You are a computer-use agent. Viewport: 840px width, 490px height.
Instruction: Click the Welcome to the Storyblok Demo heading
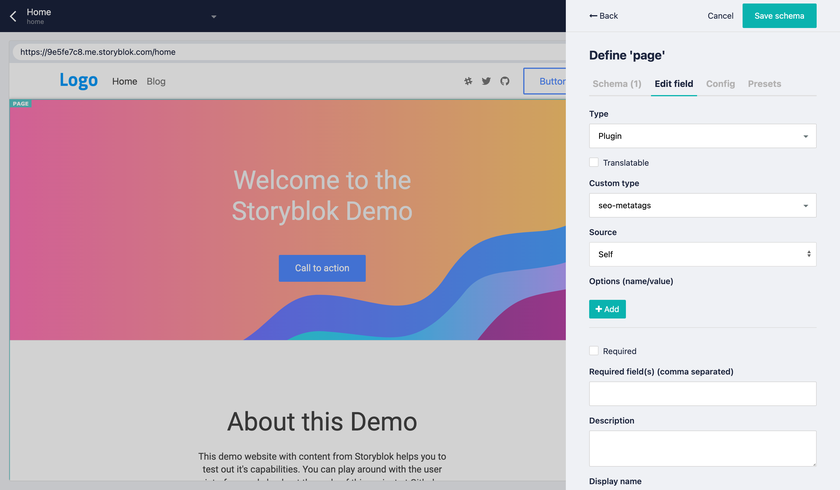coord(322,195)
